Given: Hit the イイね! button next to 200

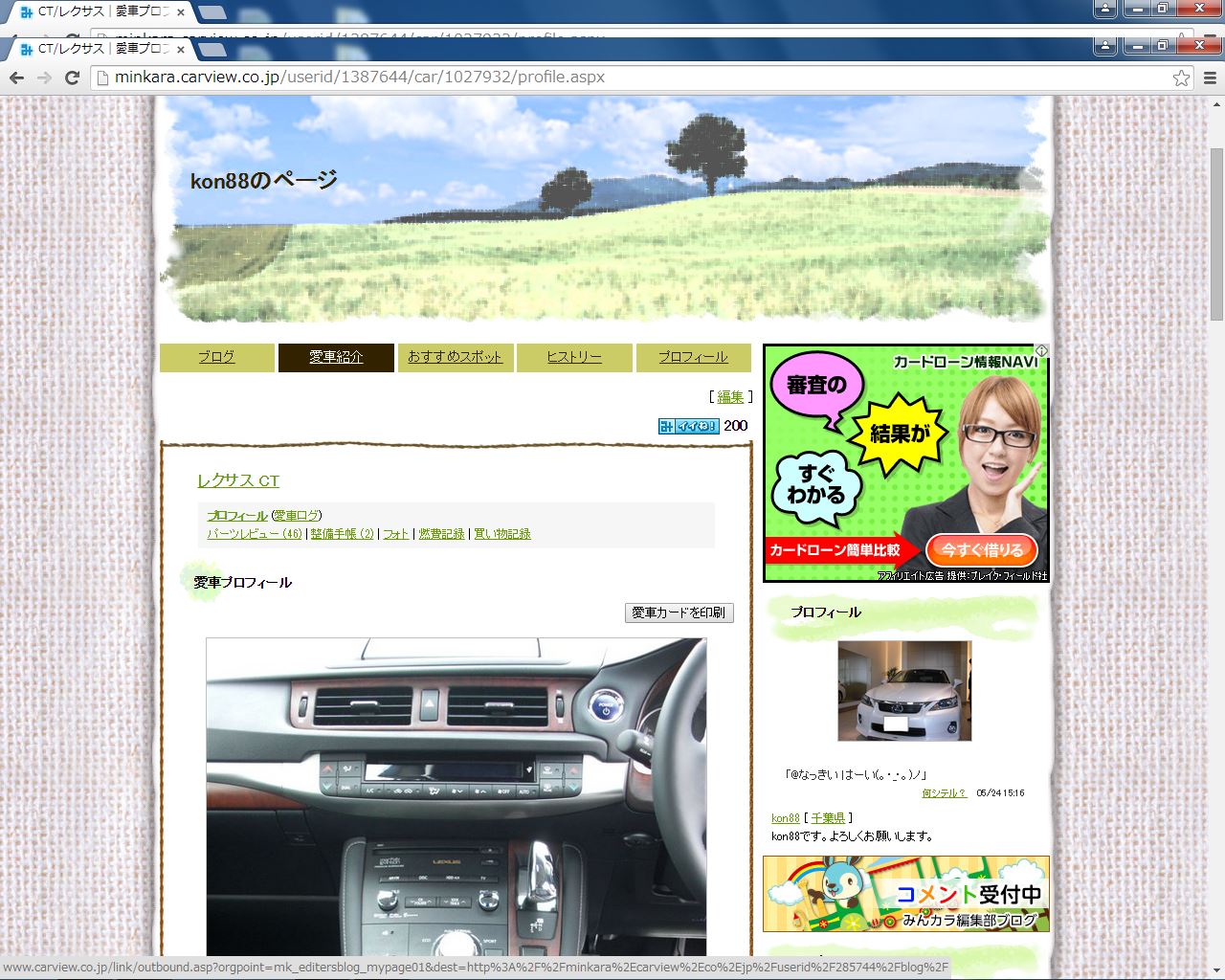Looking at the screenshot, I should point(688,426).
